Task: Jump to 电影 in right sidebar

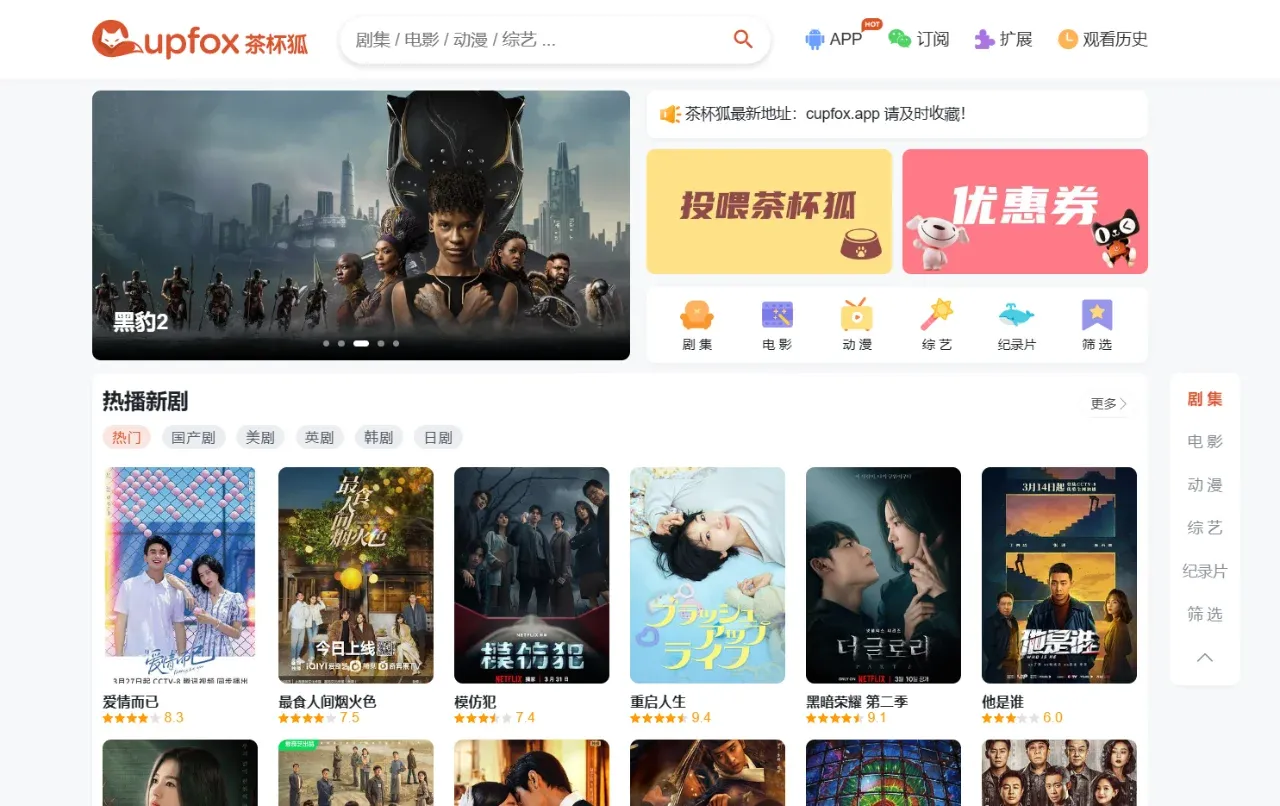Action: [x=1205, y=441]
